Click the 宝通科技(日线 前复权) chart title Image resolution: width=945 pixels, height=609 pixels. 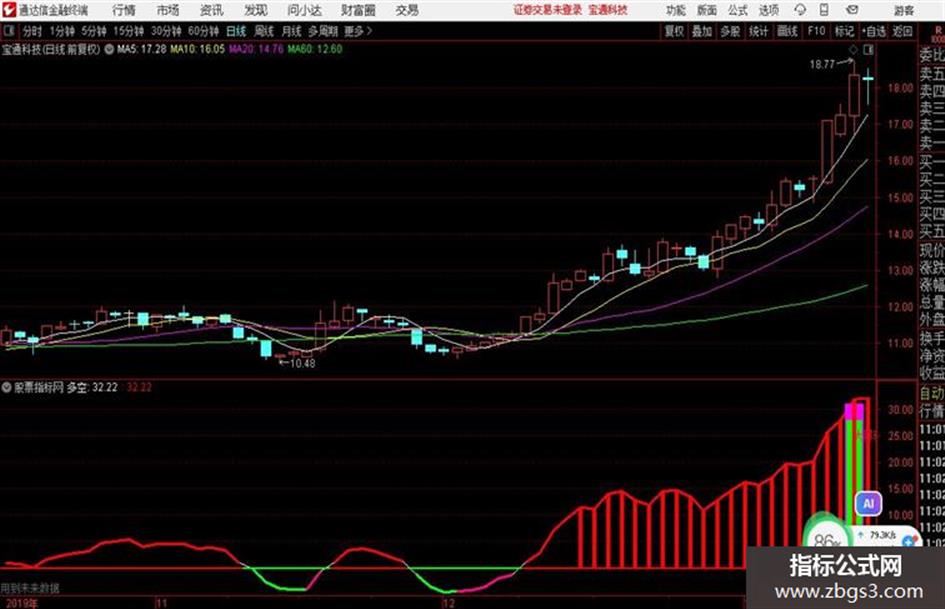click(x=51, y=49)
